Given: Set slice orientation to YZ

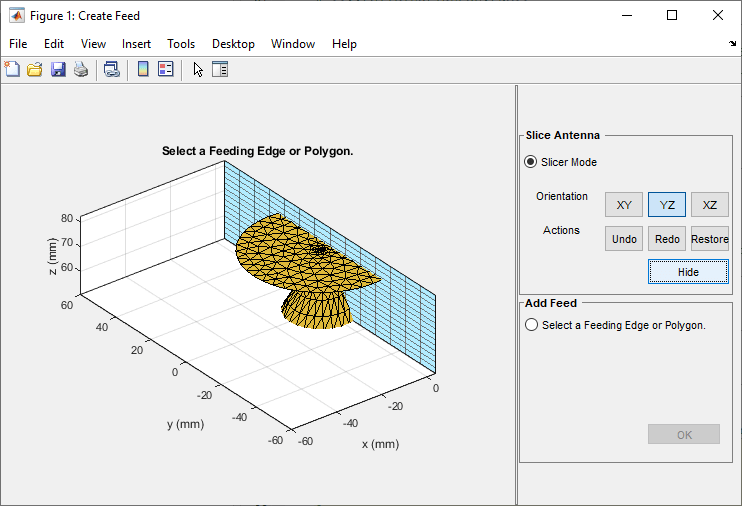Looking at the screenshot, I should (667, 204).
